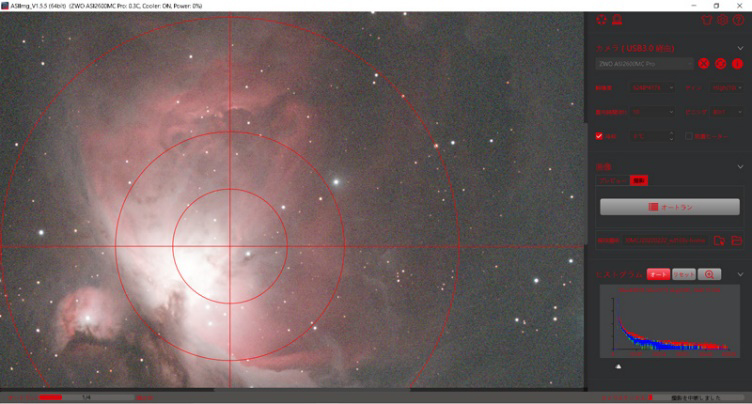Open the settings gear icon
752x404 pixels.
coord(722,20)
